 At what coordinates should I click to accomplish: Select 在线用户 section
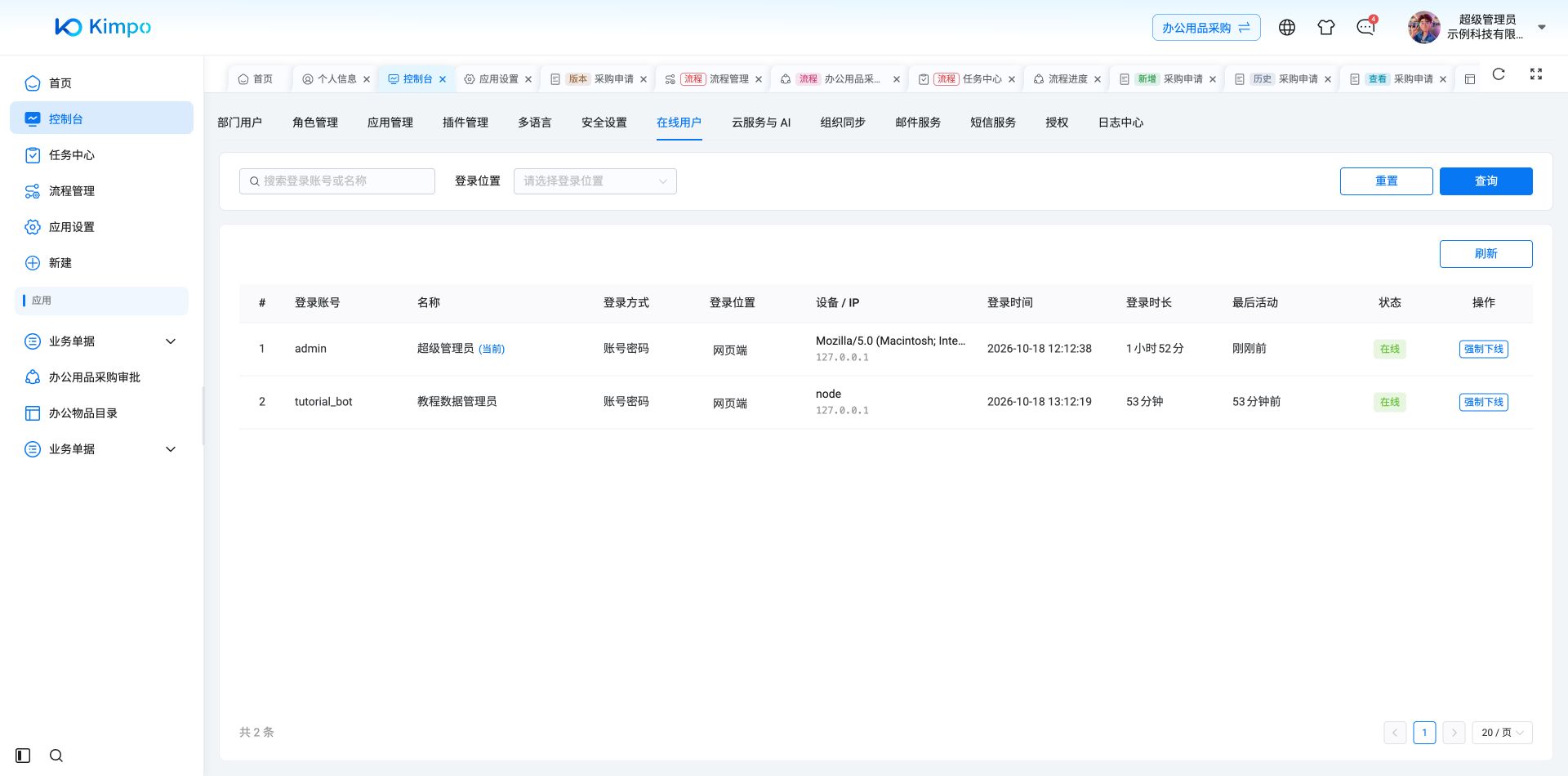(679, 123)
